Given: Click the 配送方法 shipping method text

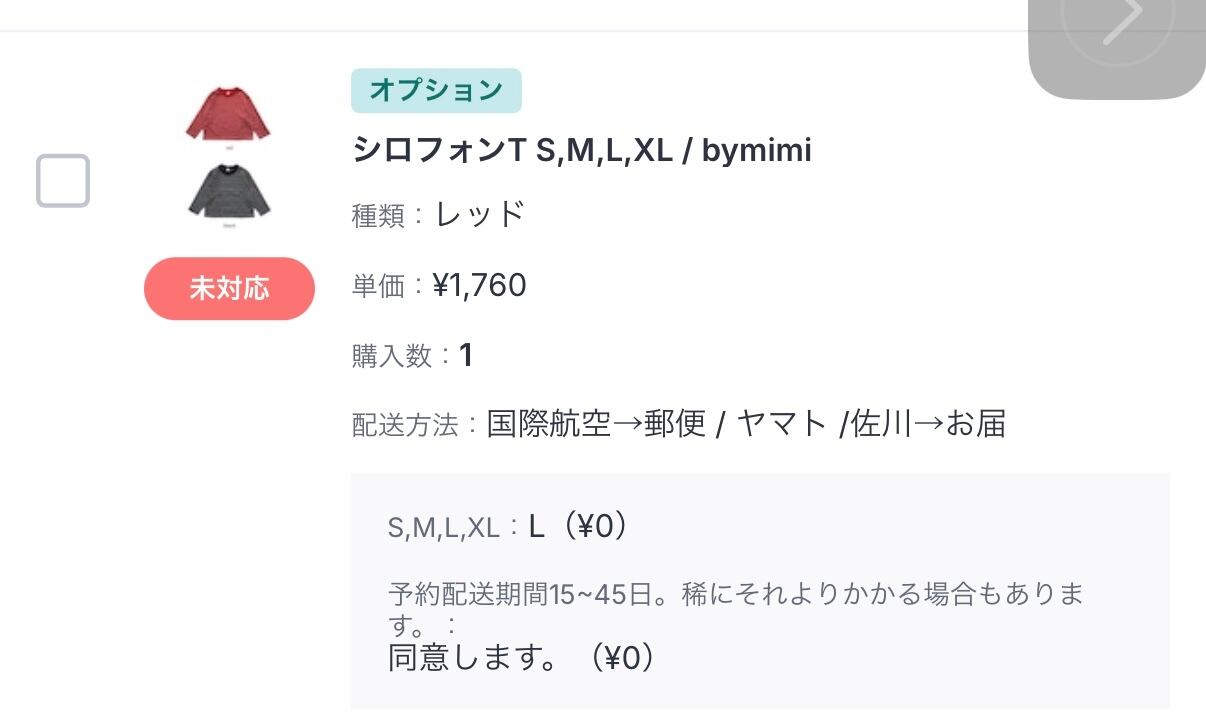Looking at the screenshot, I should (746, 424).
